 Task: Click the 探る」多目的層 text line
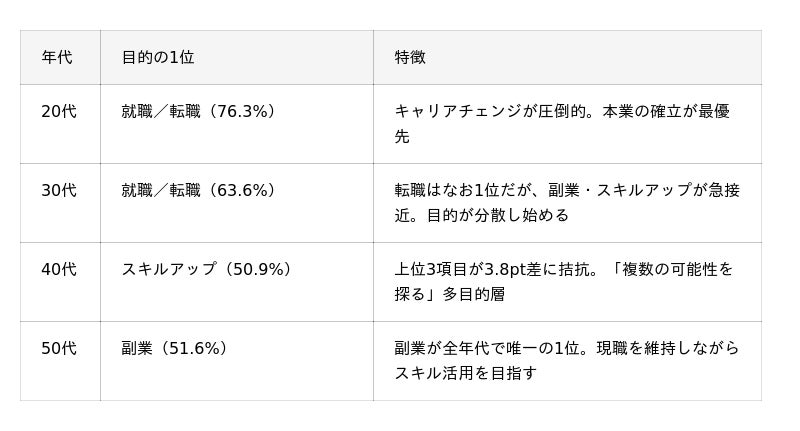click(x=450, y=294)
